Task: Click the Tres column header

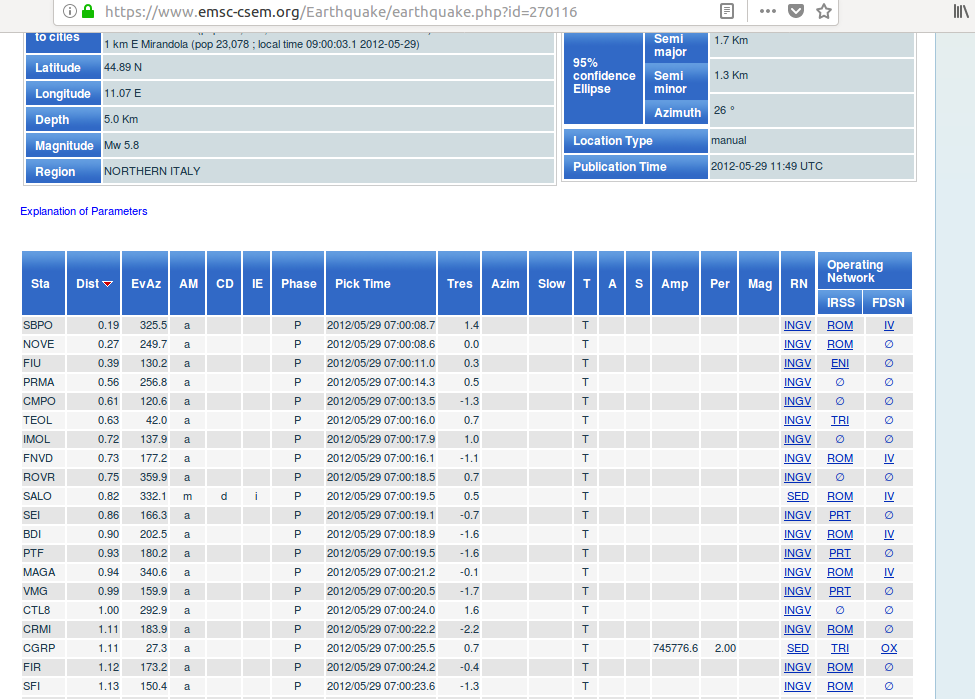Action: (x=459, y=284)
